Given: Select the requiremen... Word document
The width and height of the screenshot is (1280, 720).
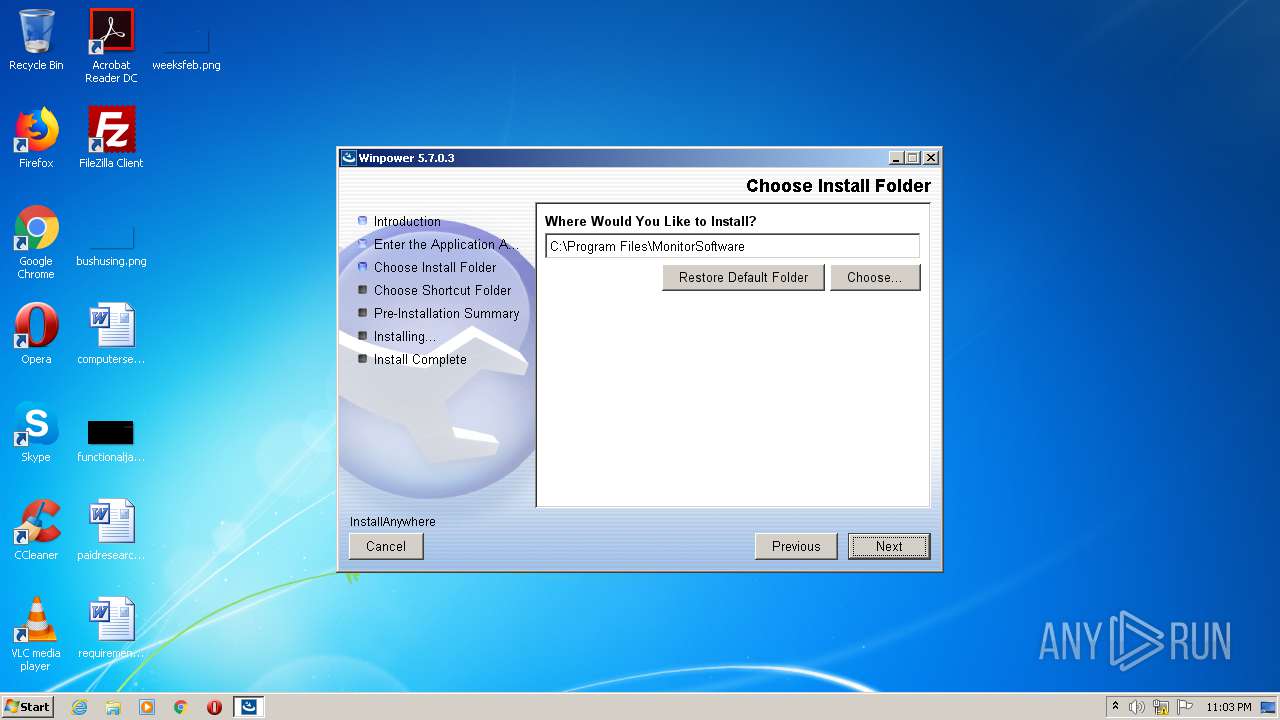Looking at the screenshot, I should click(x=111, y=628).
